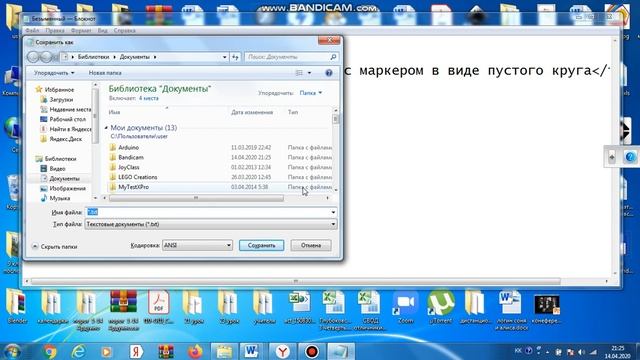The height and width of the screenshot is (360, 640).
Task: Open the Правка menu in Notepad
Action: point(55,31)
